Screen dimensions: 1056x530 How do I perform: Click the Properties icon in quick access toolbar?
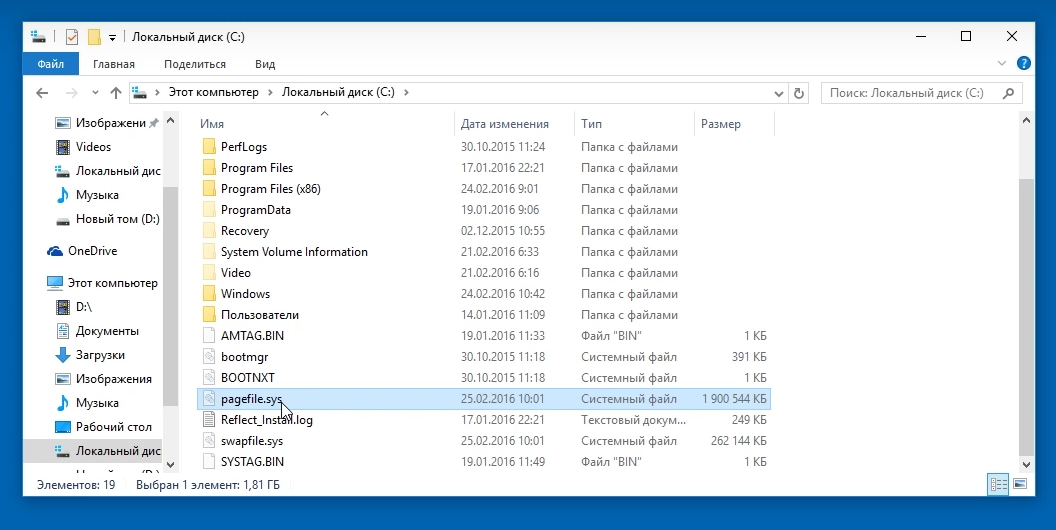tap(72, 37)
